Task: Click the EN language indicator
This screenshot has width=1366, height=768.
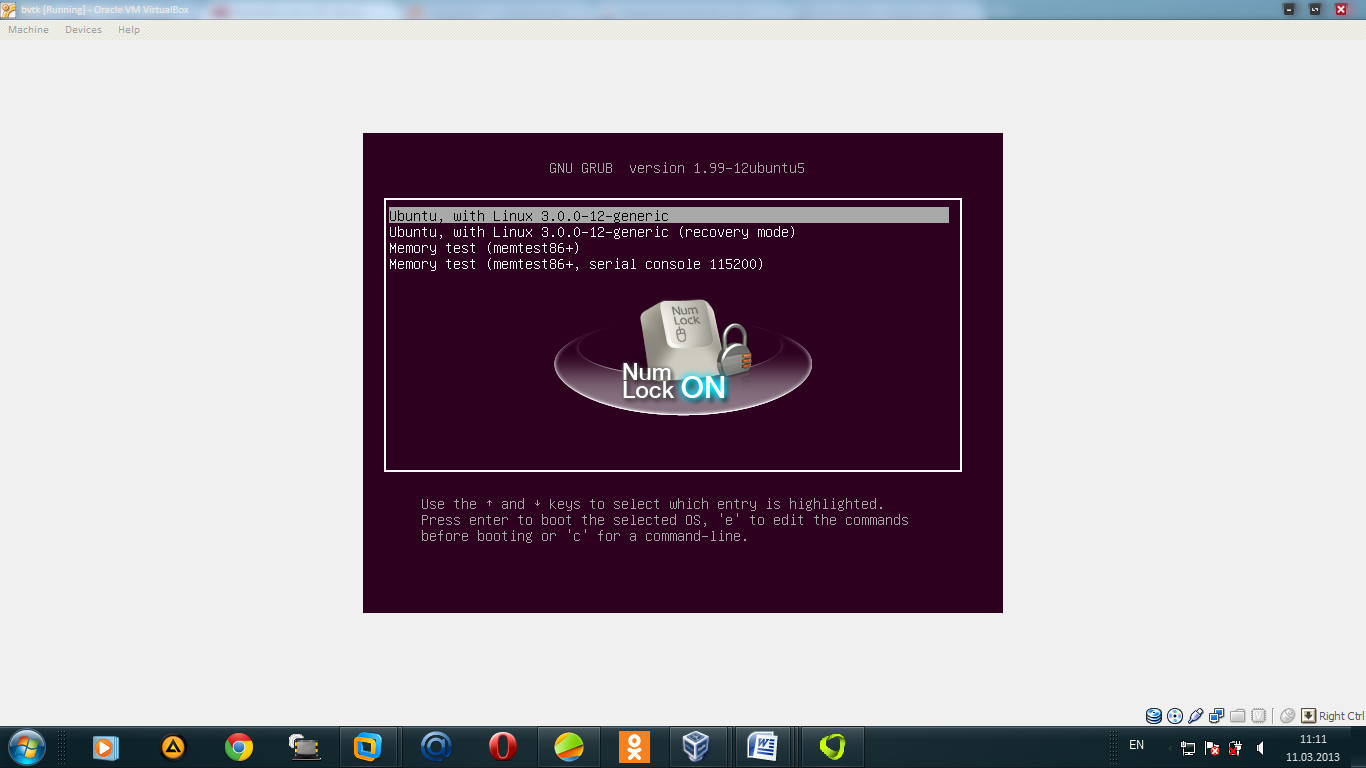Action: tap(1137, 745)
